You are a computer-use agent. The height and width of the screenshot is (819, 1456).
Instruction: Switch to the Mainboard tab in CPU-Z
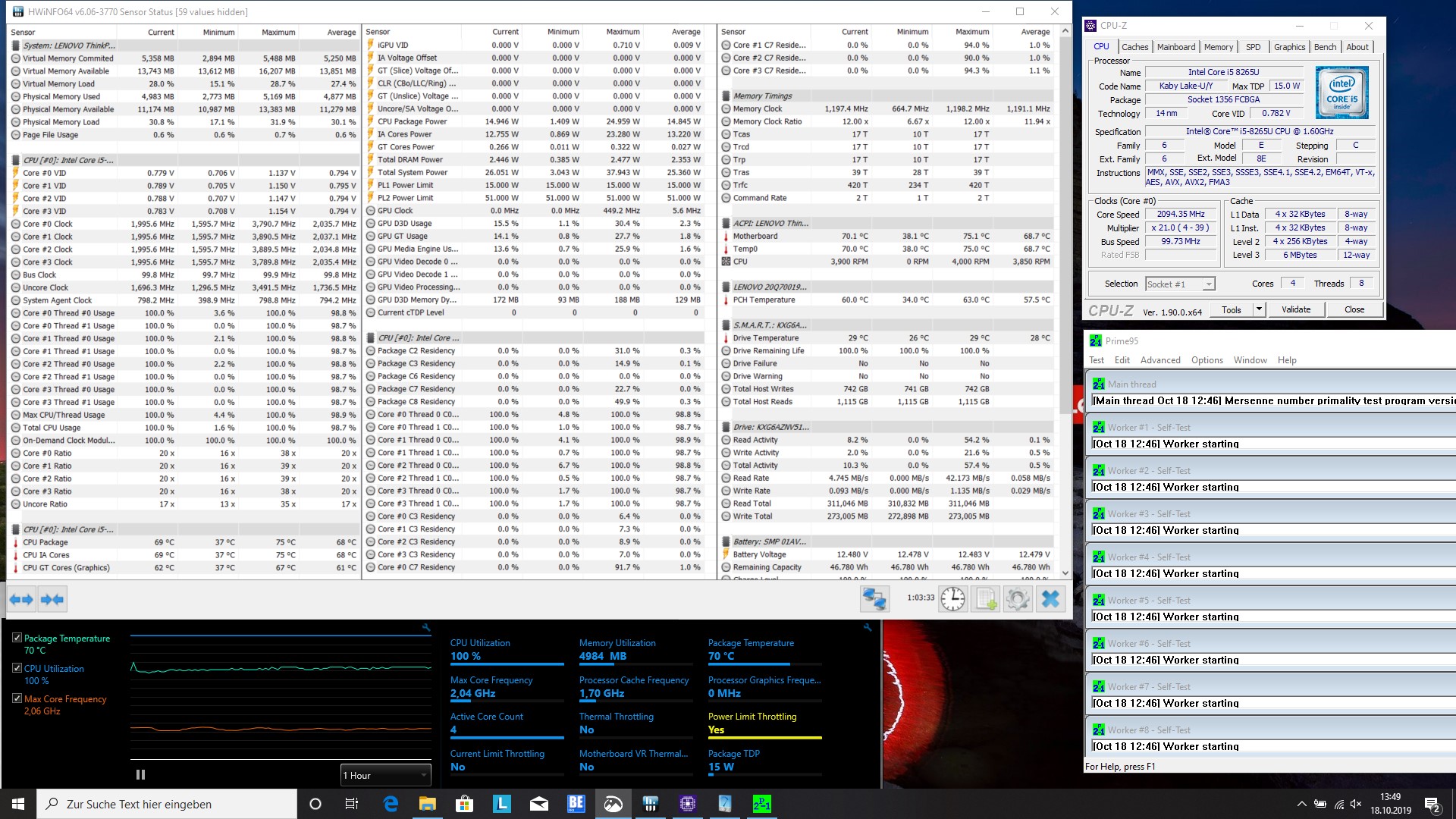(1175, 47)
